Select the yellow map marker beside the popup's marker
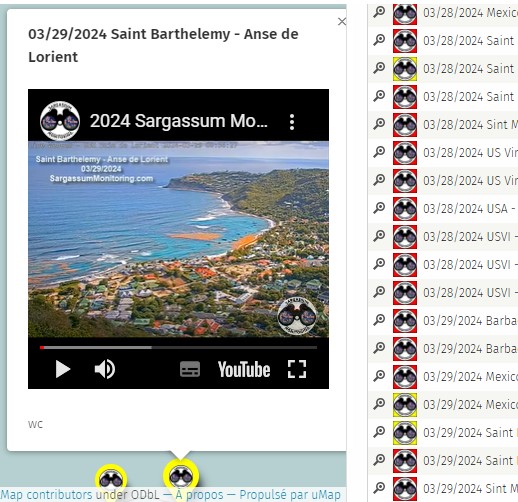The width and height of the screenshot is (518, 502). click(x=111, y=479)
